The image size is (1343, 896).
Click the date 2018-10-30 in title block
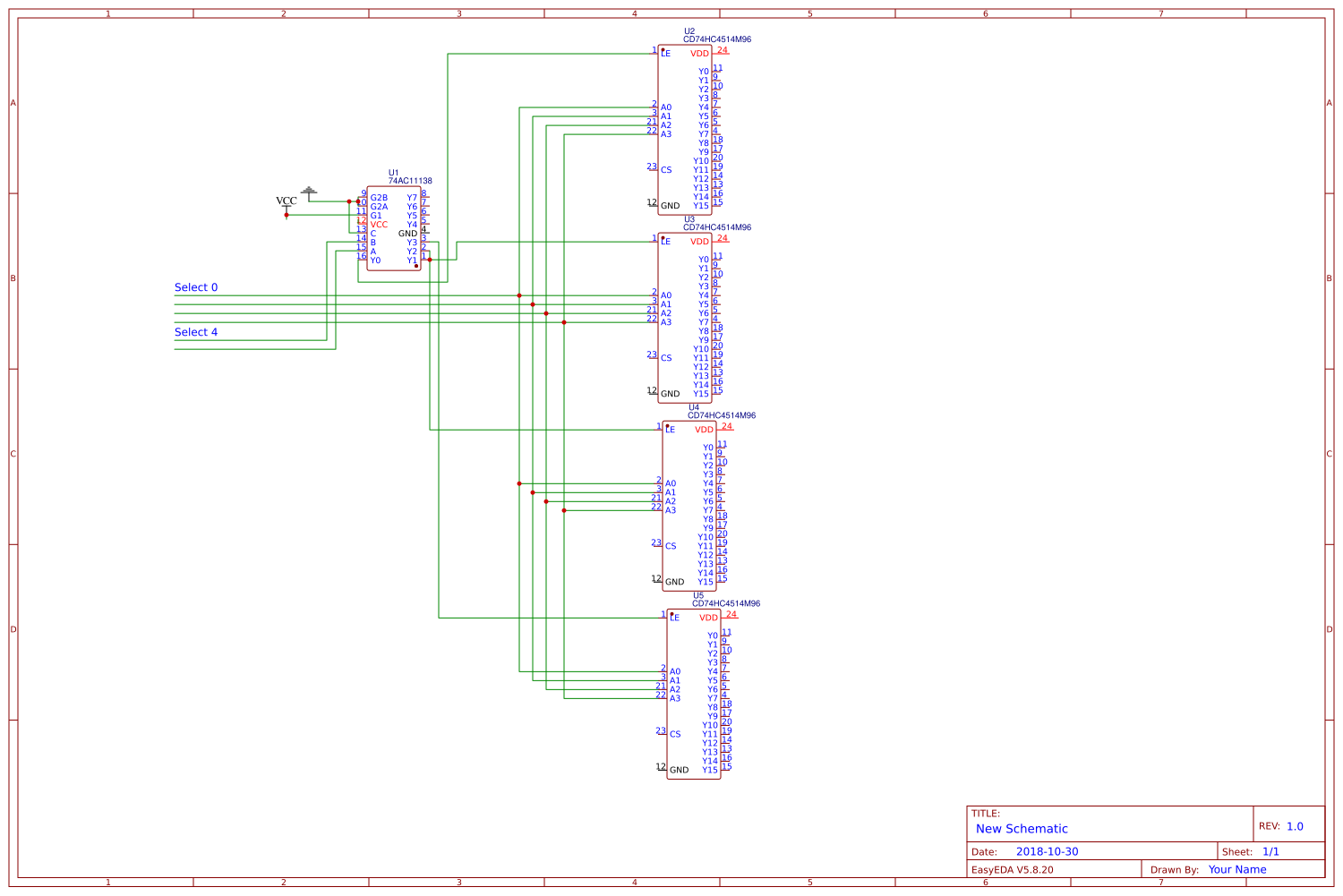click(1045, 852)
